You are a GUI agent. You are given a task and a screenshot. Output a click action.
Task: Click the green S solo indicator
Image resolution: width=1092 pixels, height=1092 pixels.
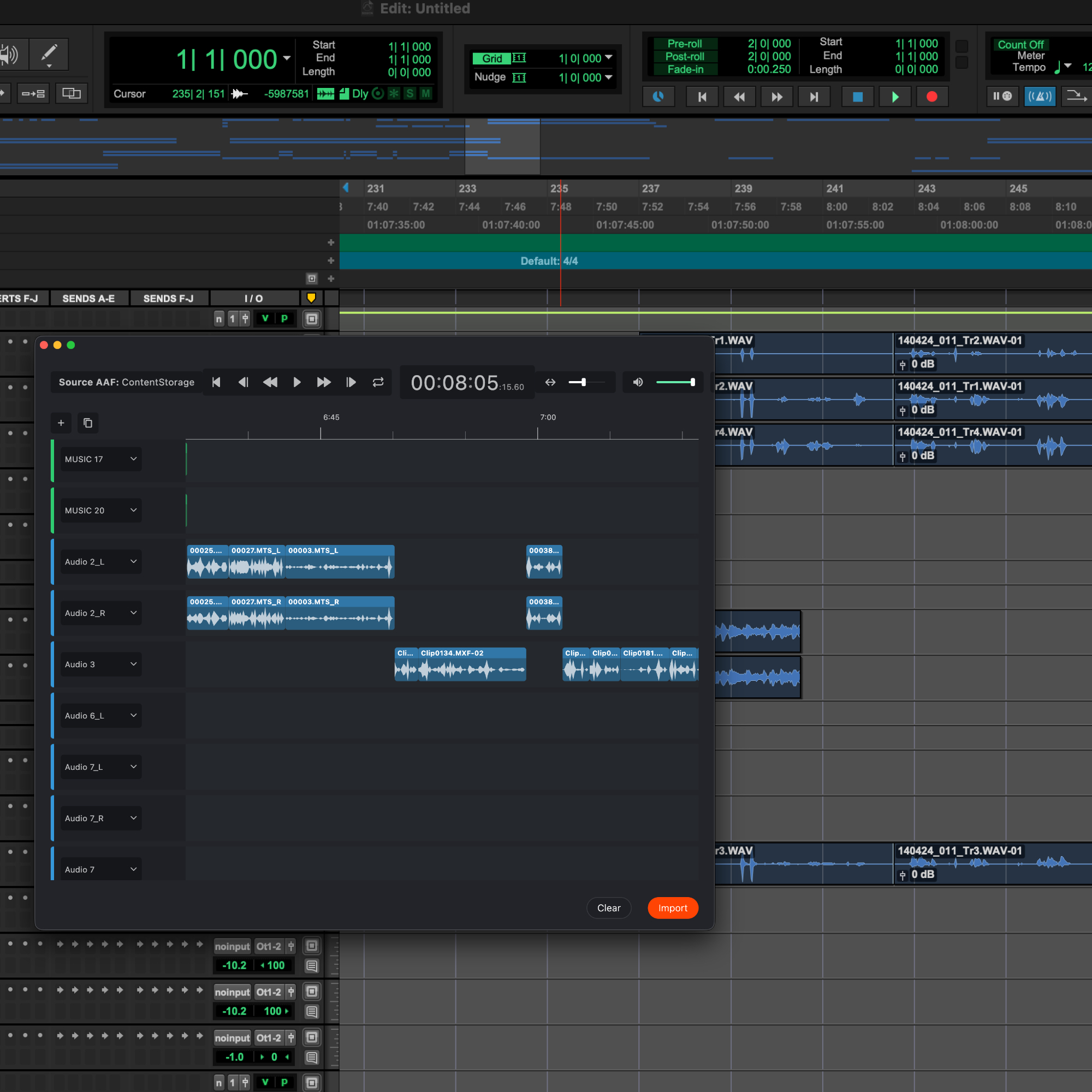click(x=410, y=94)
